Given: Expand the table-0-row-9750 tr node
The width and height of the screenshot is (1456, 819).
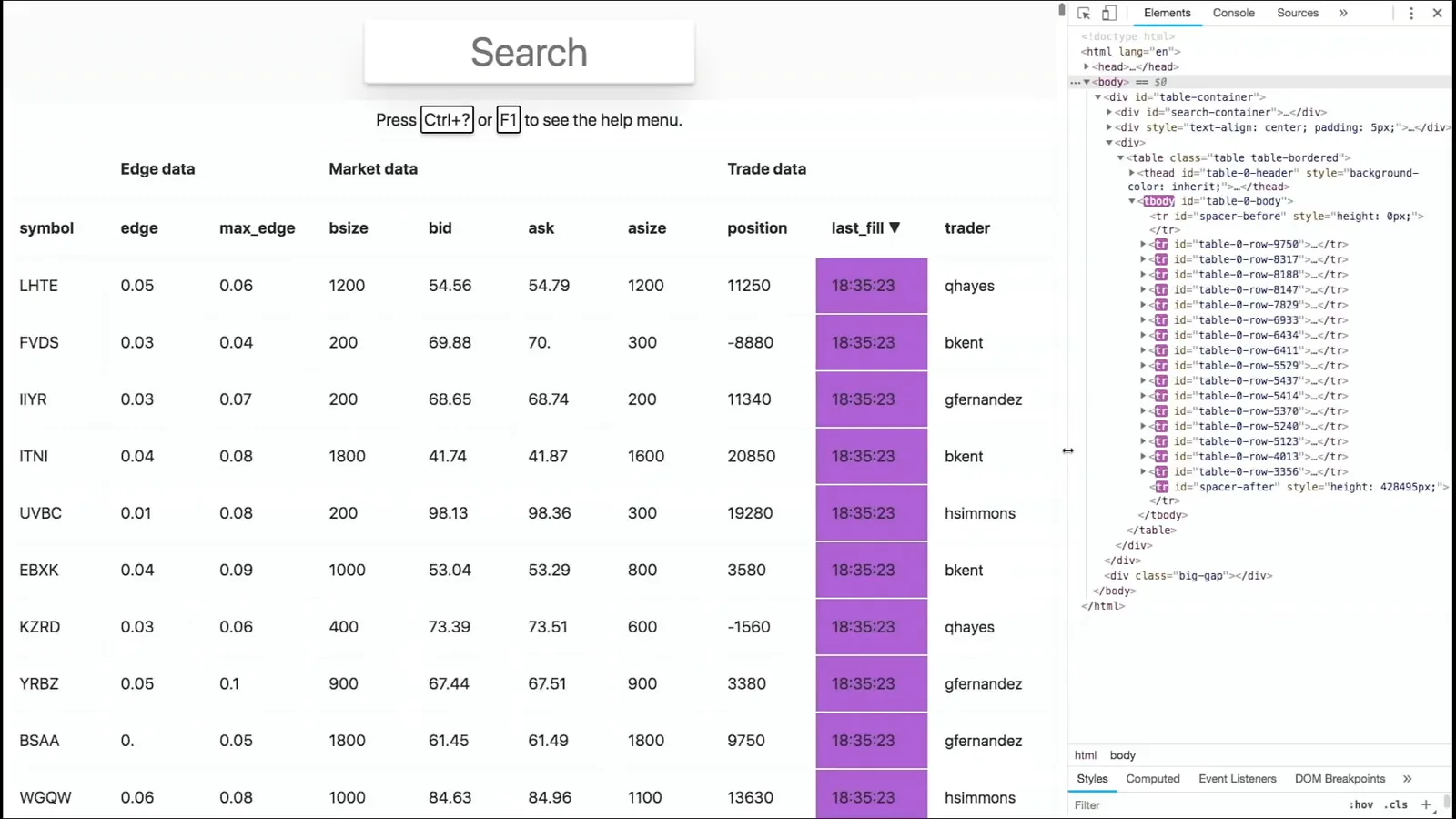Looking at the screenshot, I should pos(1143,244).
